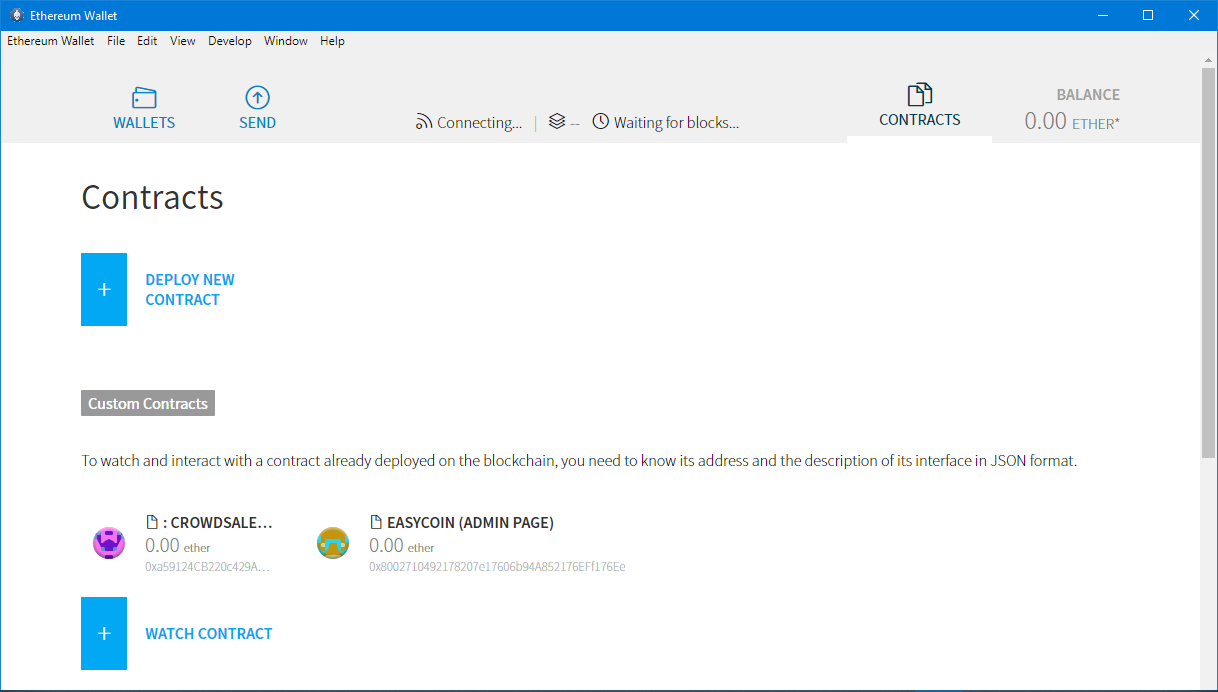Click the Watch Contract plus icon
The height and width of the screenshot is (692, 1218).
(x=104, y=633)
